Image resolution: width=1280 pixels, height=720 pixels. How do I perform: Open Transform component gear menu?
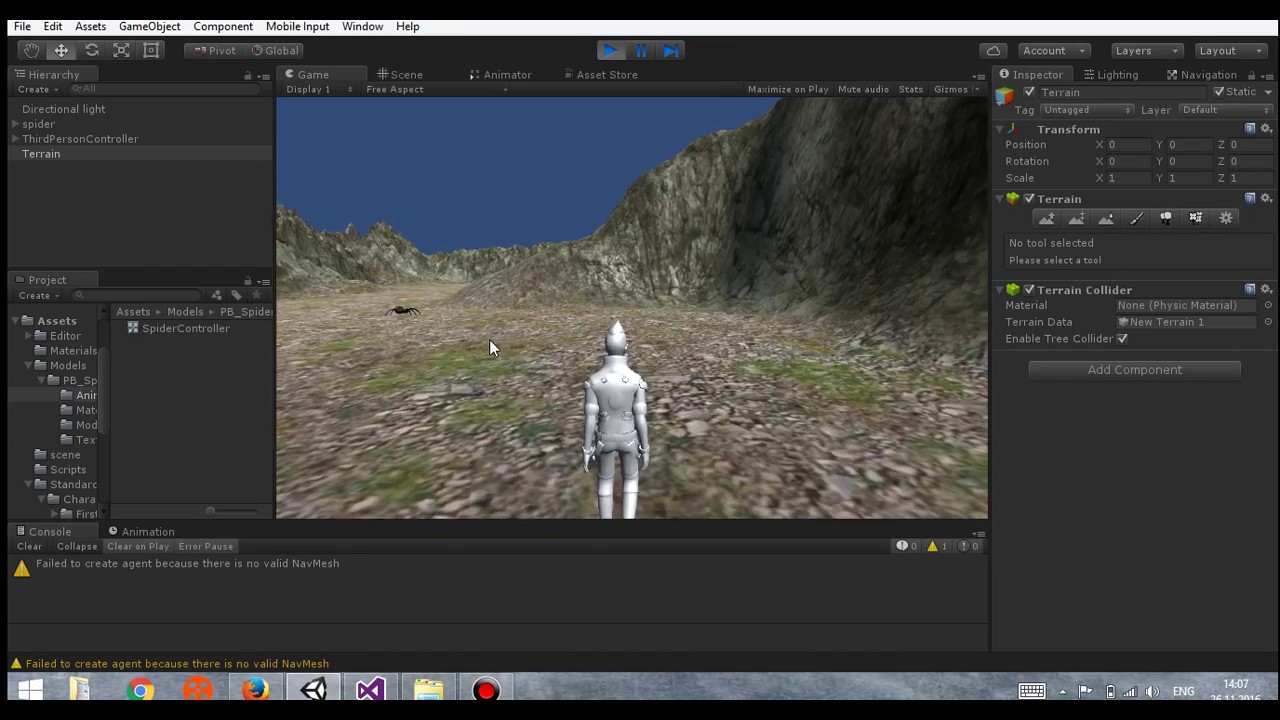pyautogui.click(x=1266, y=129)
